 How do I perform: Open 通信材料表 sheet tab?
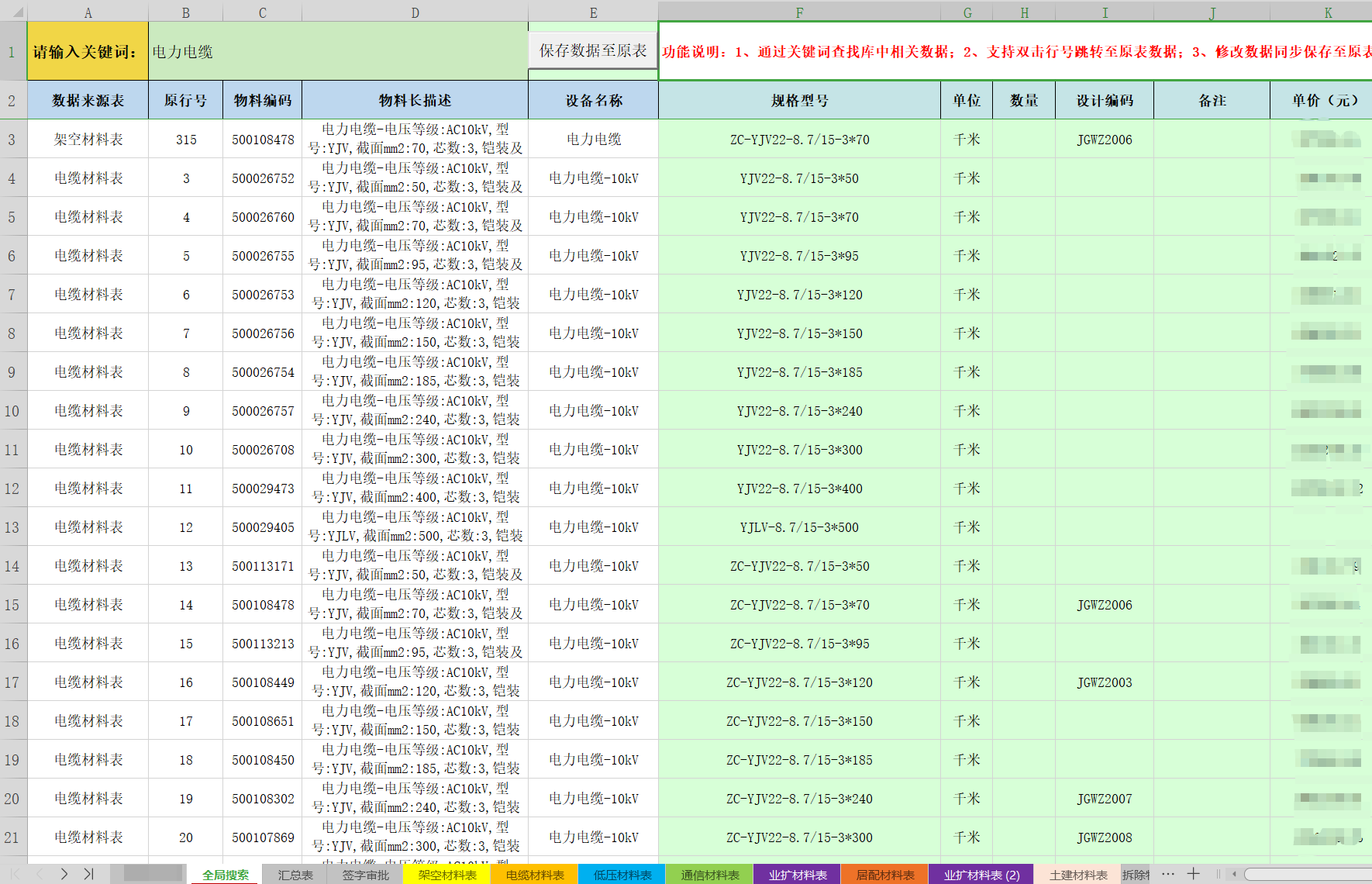point(710,875)
